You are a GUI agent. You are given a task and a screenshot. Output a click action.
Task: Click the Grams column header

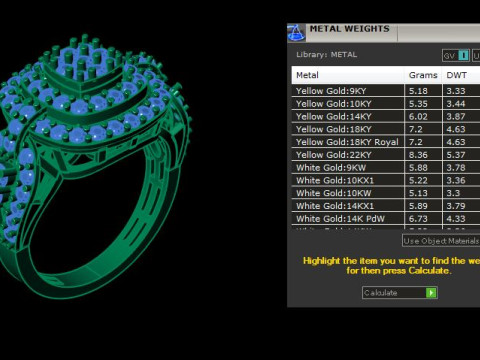[423, 75]
